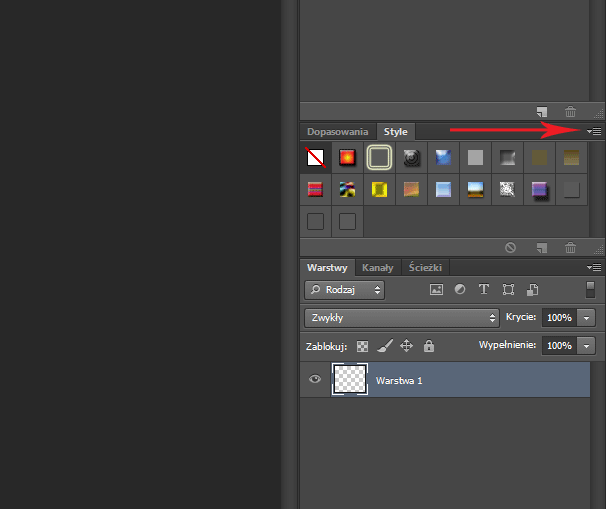Toggle the layer filtering switch
This screenshot has width=606, height=509.
pos(590,290)
